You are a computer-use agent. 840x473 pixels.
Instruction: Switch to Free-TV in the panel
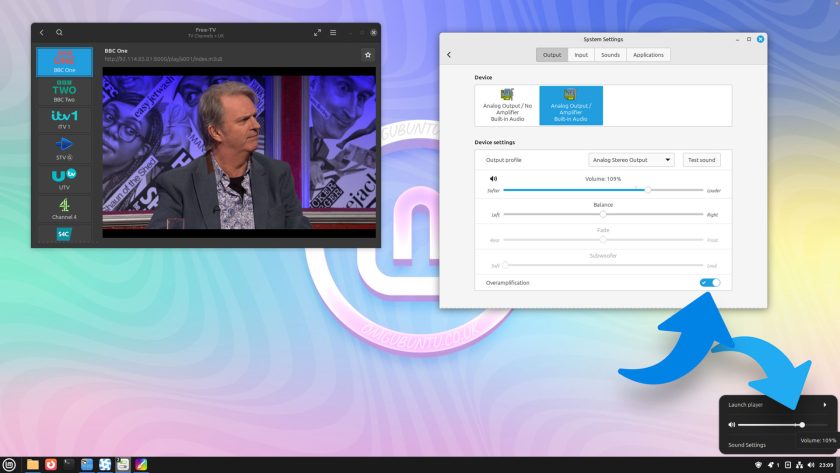[105, 465]
